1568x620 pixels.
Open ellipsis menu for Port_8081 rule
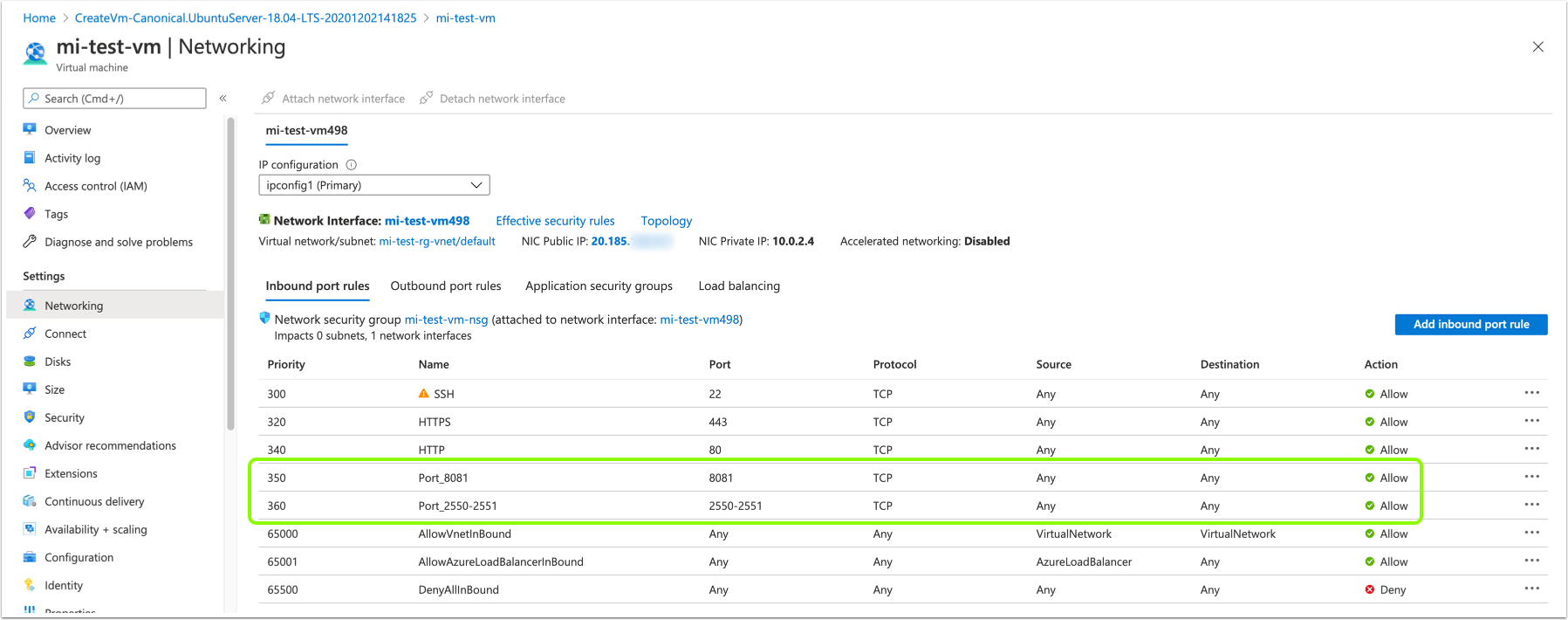pyautogui.click(x=1531, y=477)
